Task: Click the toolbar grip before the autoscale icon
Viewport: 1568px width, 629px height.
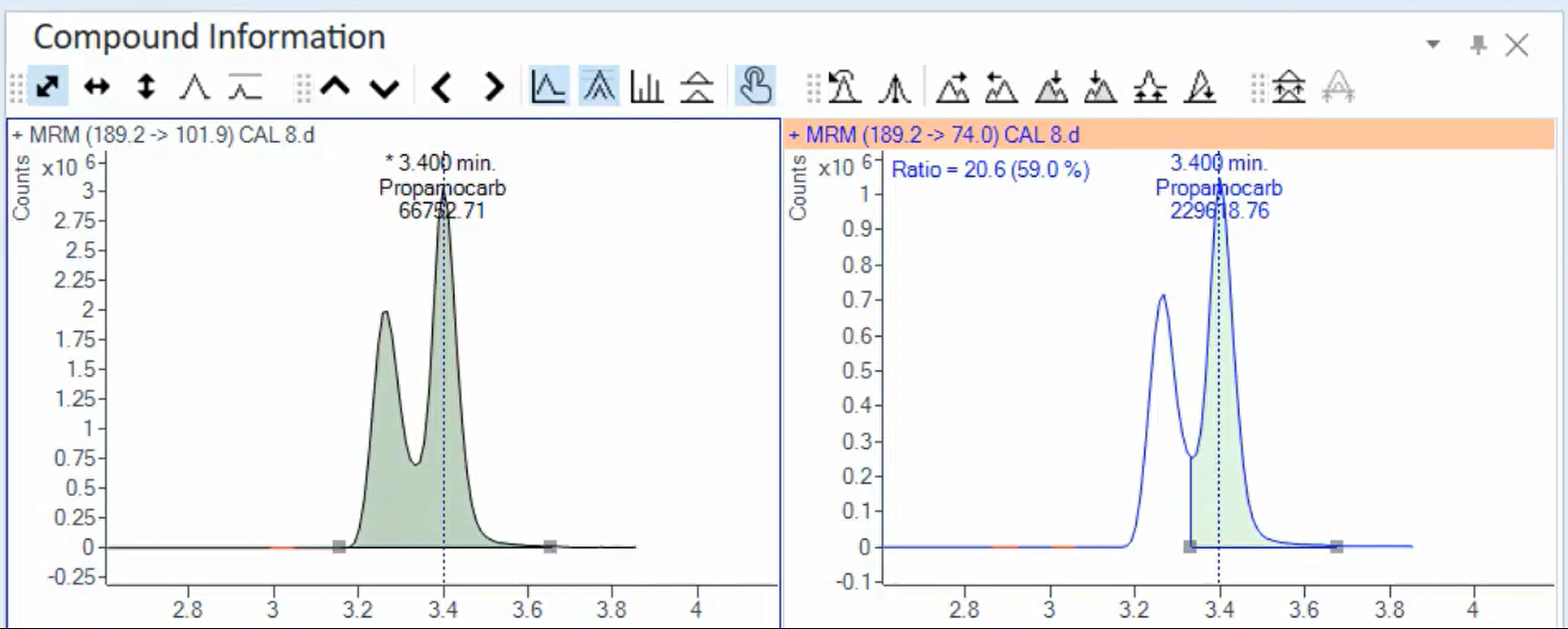Action: (16, 87)
